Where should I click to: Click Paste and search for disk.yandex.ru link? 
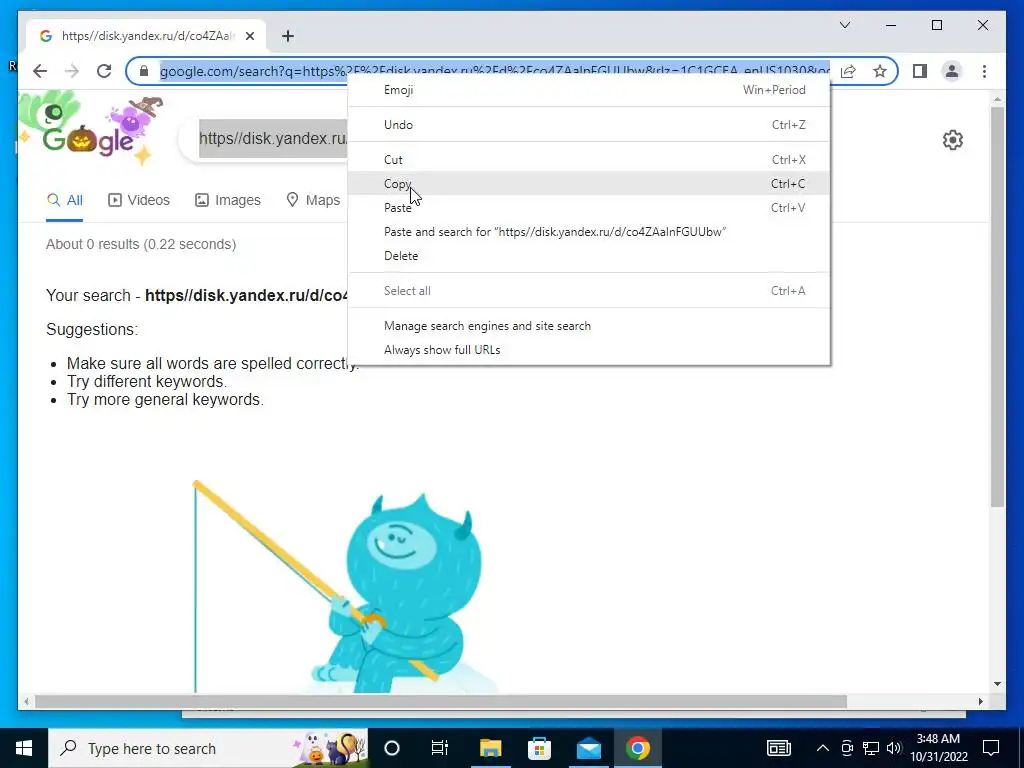click(589, 232)
